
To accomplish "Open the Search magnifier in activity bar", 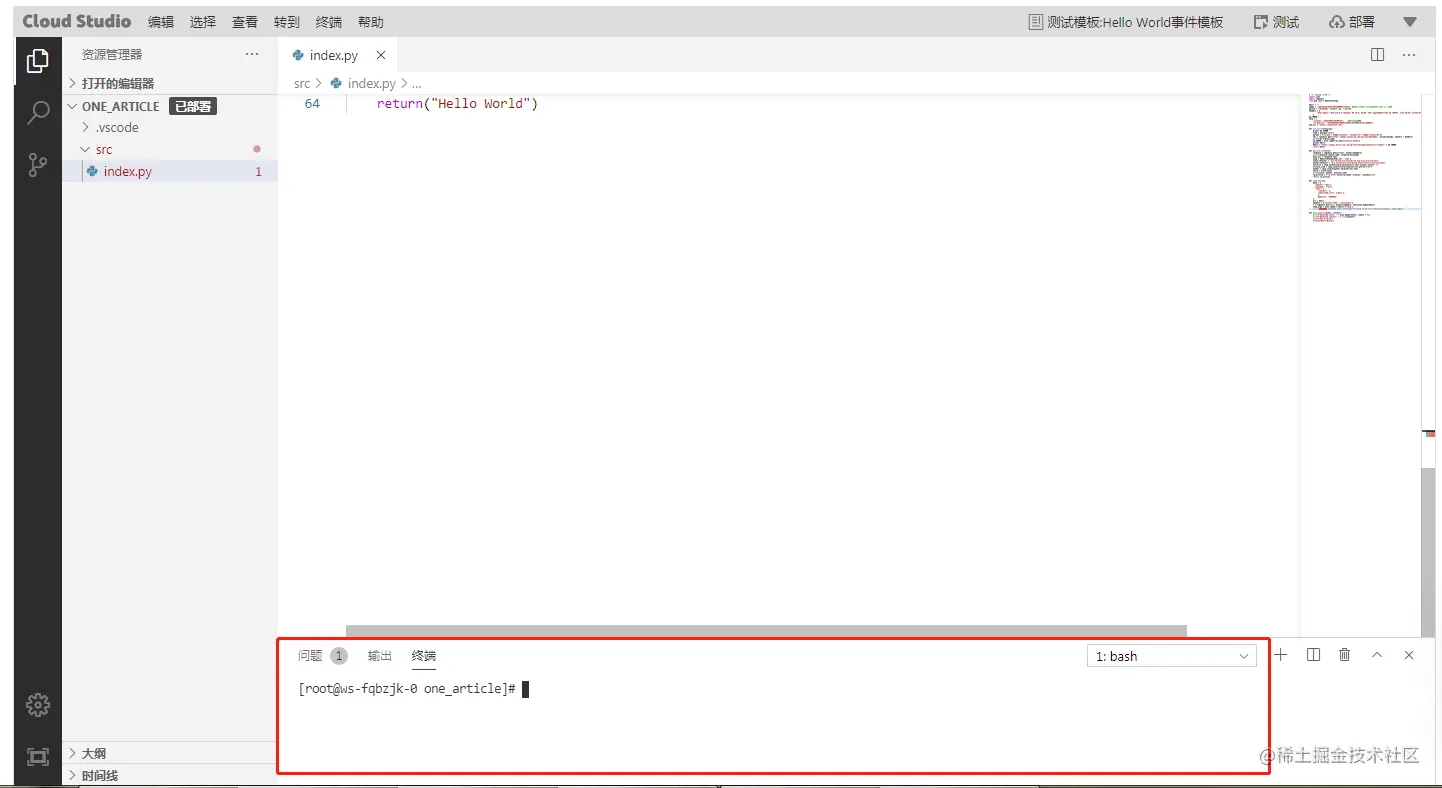I will click(x=38, y=113).
